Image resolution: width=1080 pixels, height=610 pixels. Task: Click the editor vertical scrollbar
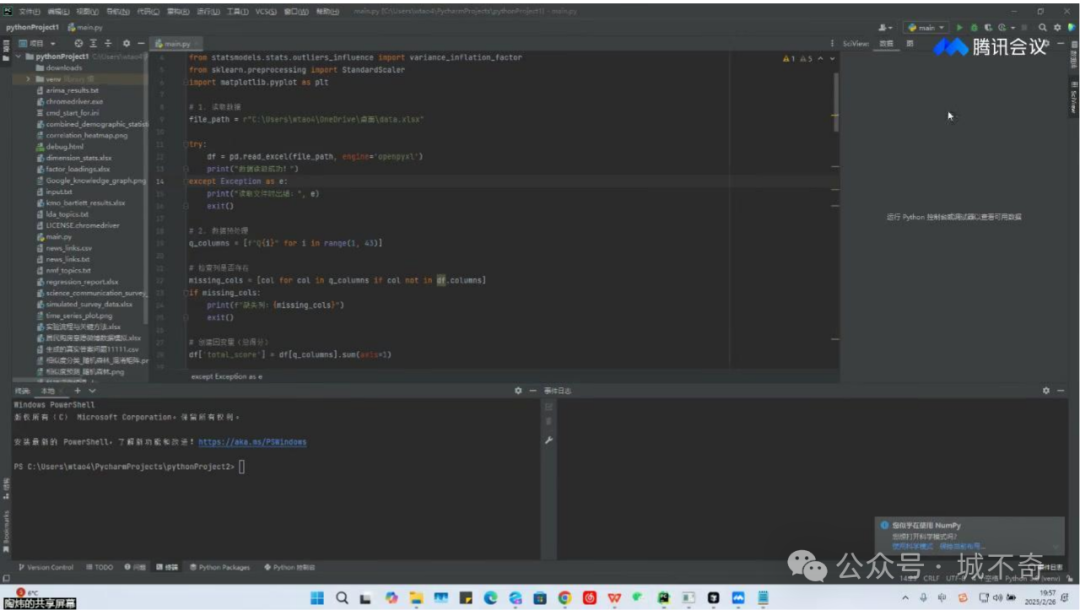coord(836,102)
